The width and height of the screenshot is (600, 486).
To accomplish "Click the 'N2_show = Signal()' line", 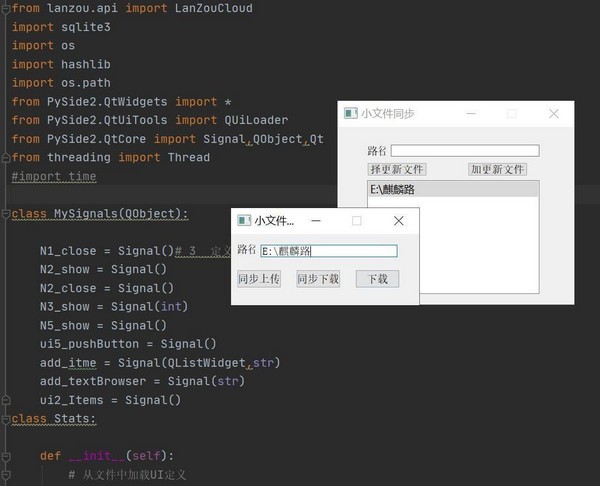I will 103,269.
